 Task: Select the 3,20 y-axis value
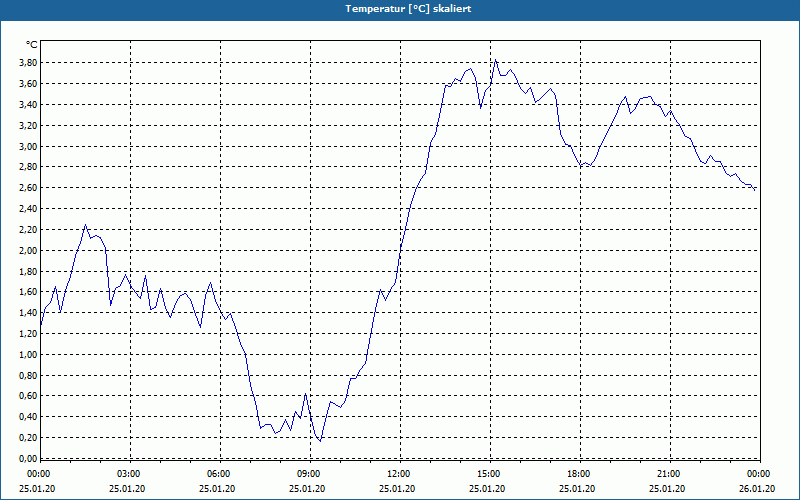point(29,126)
